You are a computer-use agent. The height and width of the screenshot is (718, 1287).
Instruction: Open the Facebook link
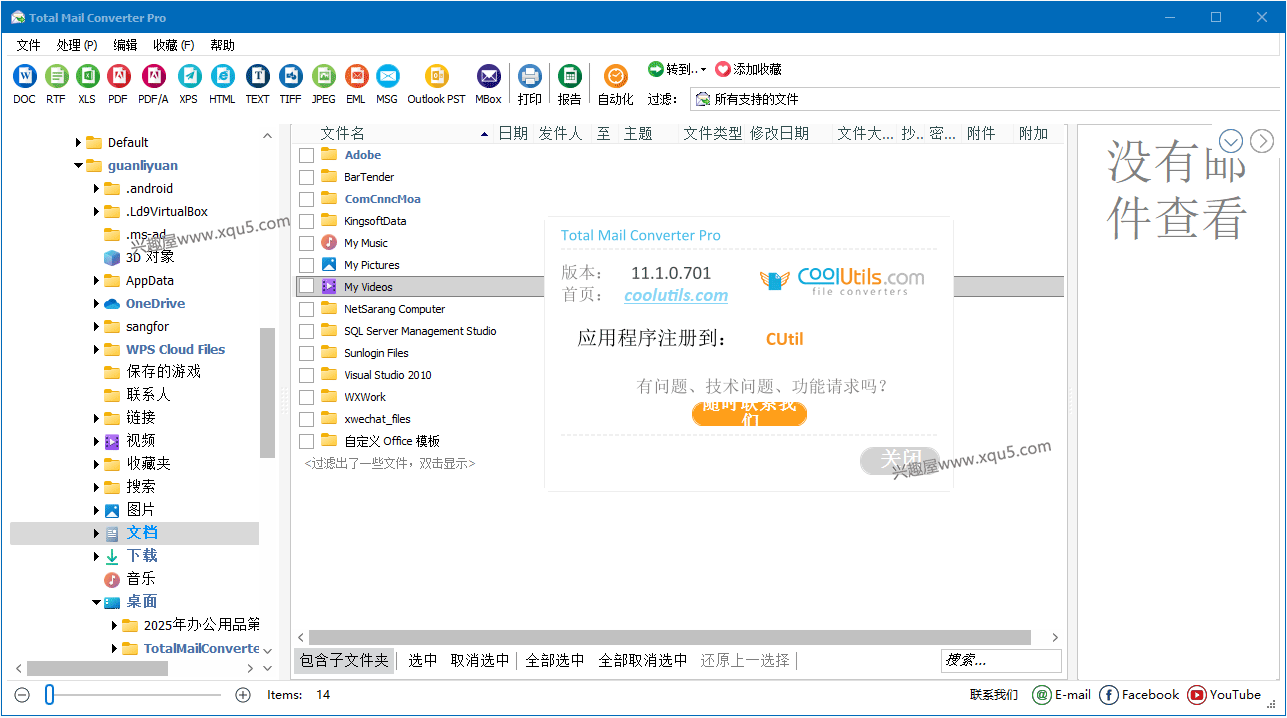pos(1139,695)
